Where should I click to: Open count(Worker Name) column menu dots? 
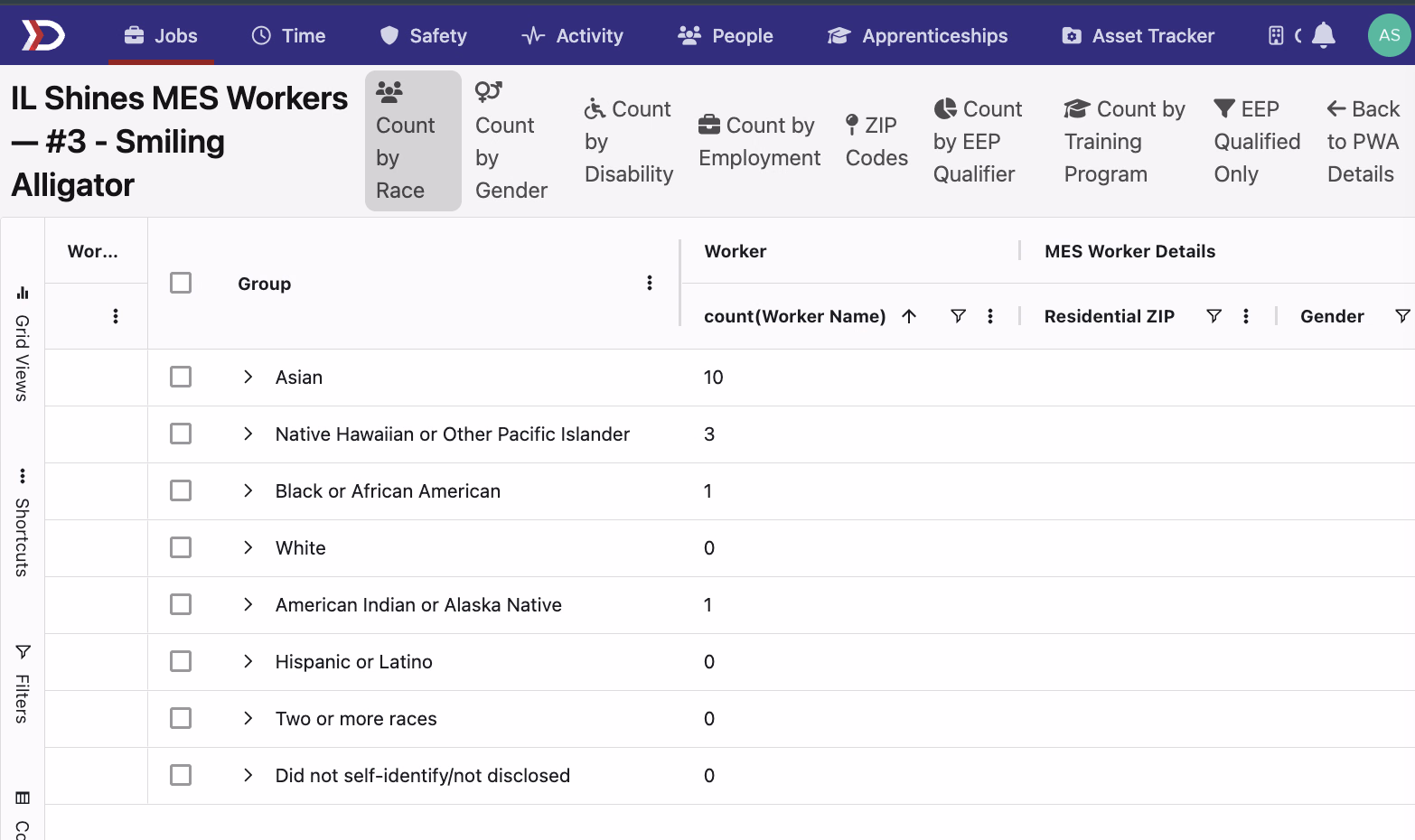990,316
